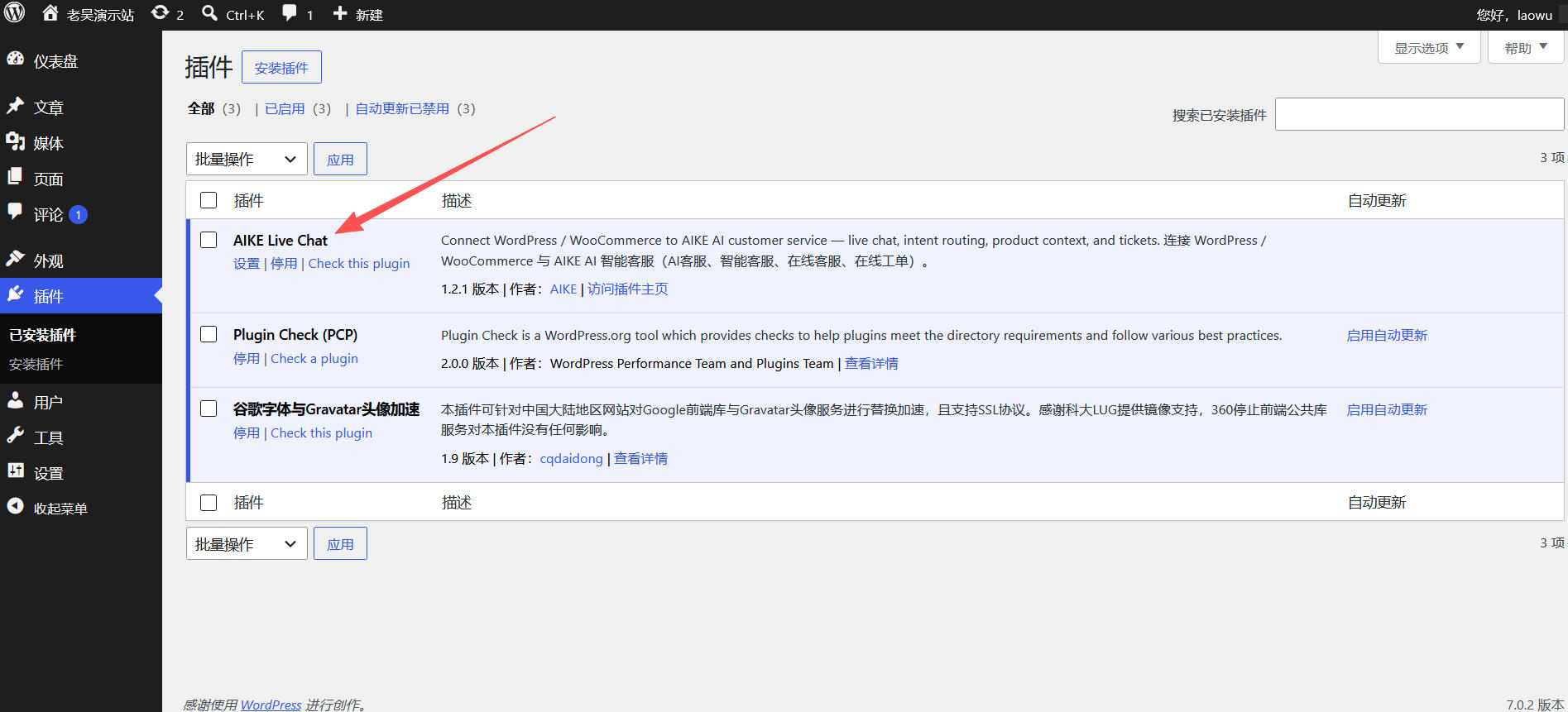Viewport: 1568px width, 712px height.
Task: Open the 媒体 menu label
Action: [x=49, y=143]
